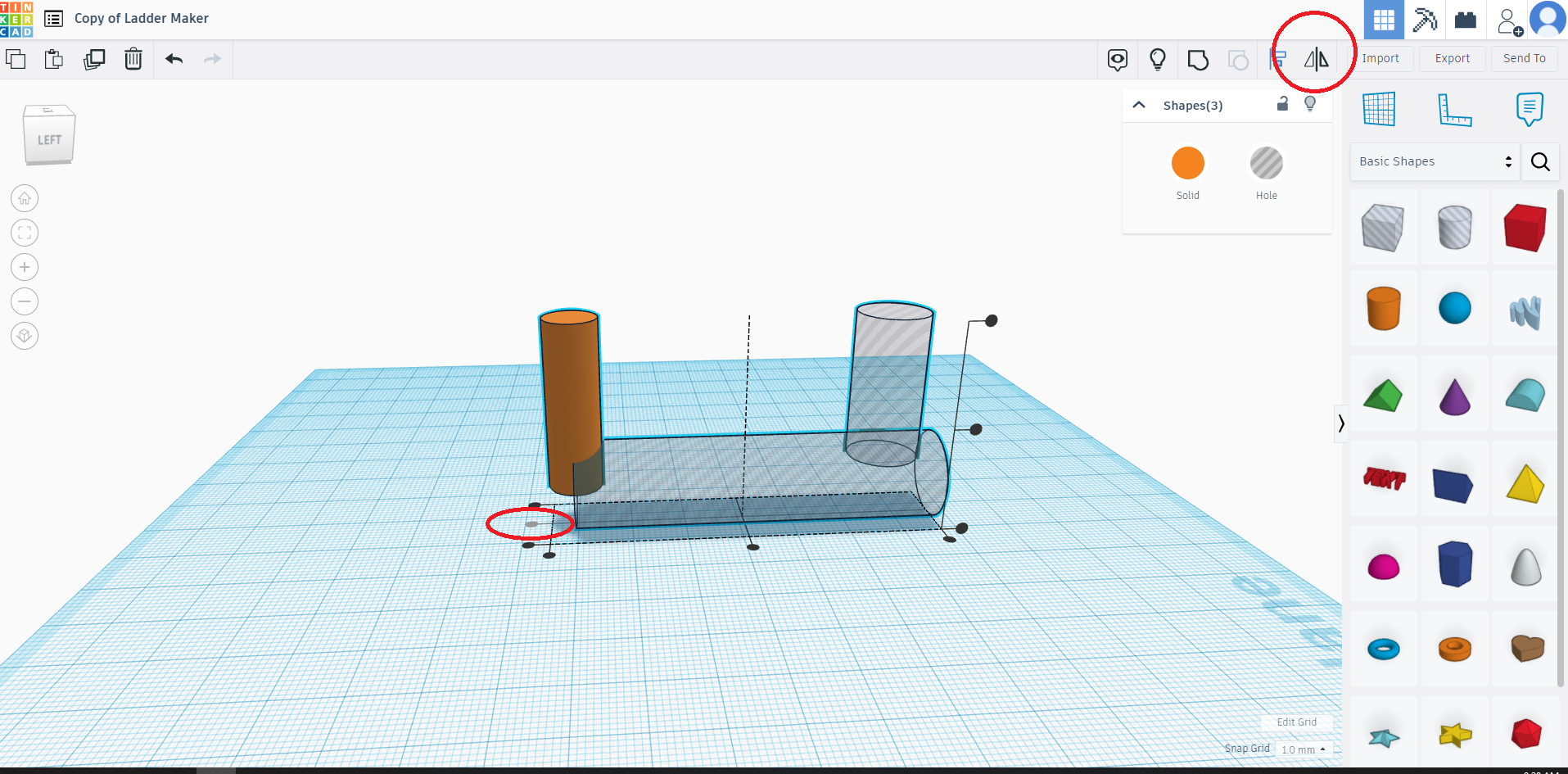Click the Group shapes icon
1568x774 pixels.
[1198, 59]
